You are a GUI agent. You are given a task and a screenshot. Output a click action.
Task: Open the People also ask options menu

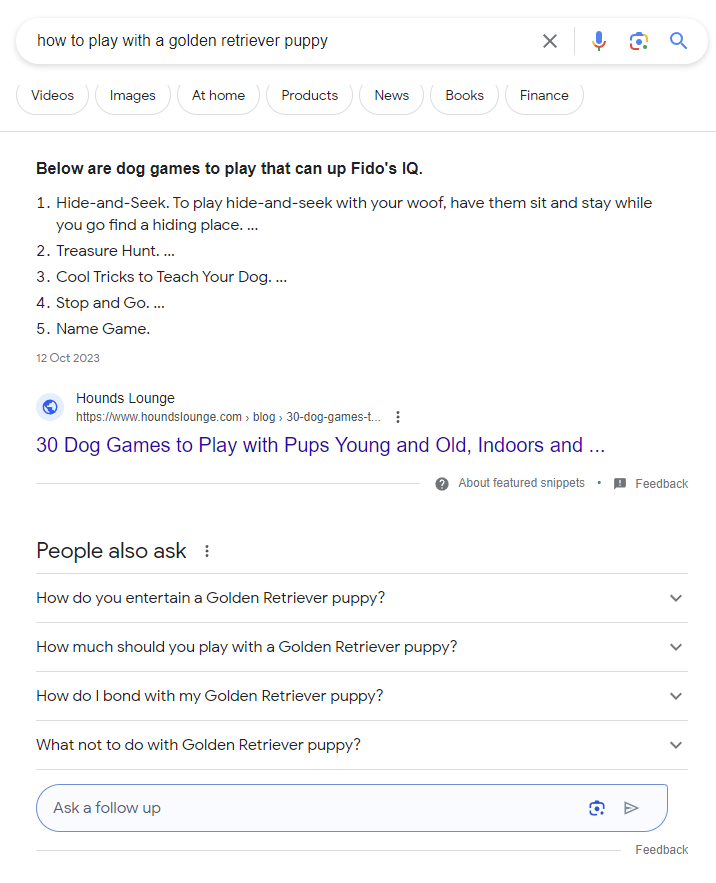pos(206,550)
